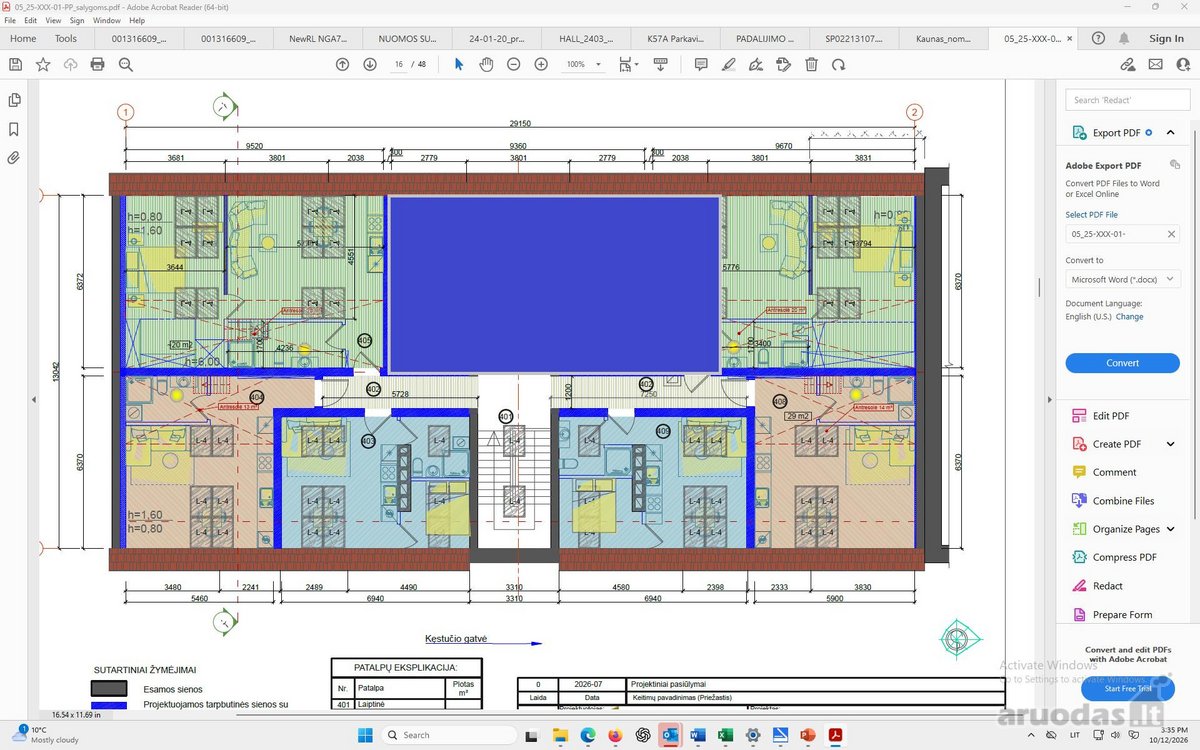The width and height of the screenshot is (1200, 750).
Task: Star this document as favorite
Action: click(43, 64)
